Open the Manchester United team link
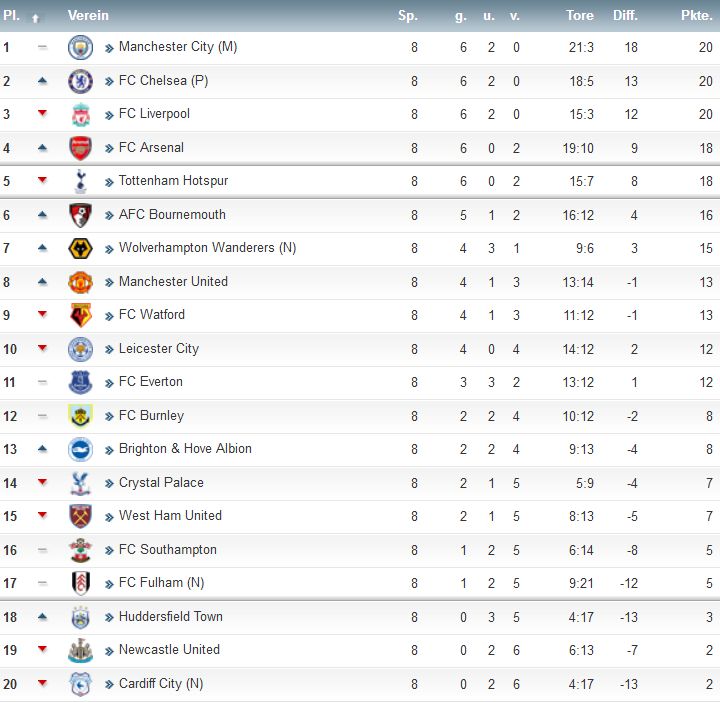 click(173, 281)
